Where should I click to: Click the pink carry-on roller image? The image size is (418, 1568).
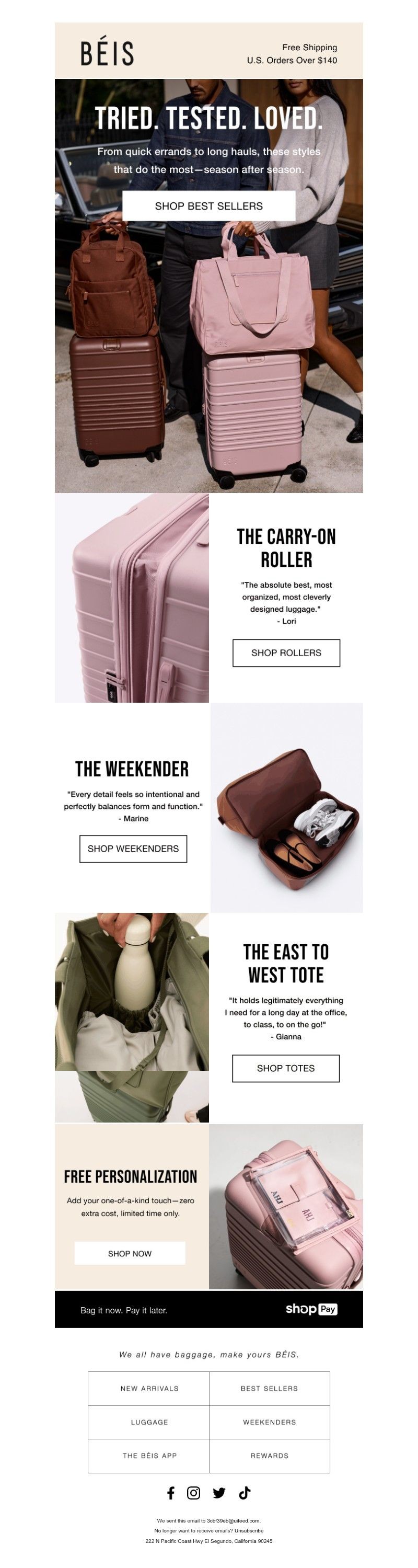(x=132, y=598)
